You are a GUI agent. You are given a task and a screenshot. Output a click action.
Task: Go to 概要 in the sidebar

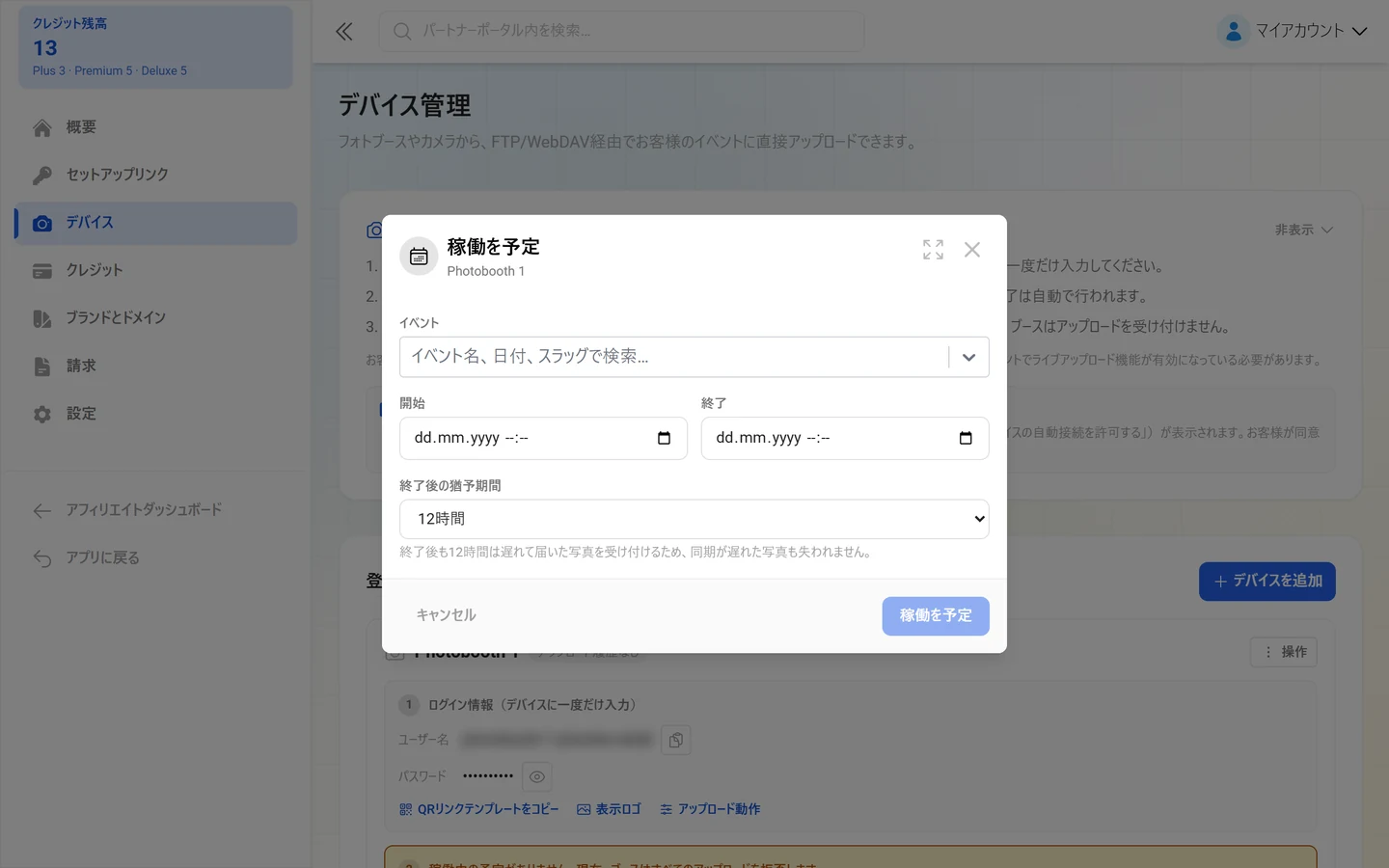tap(155, 127)
